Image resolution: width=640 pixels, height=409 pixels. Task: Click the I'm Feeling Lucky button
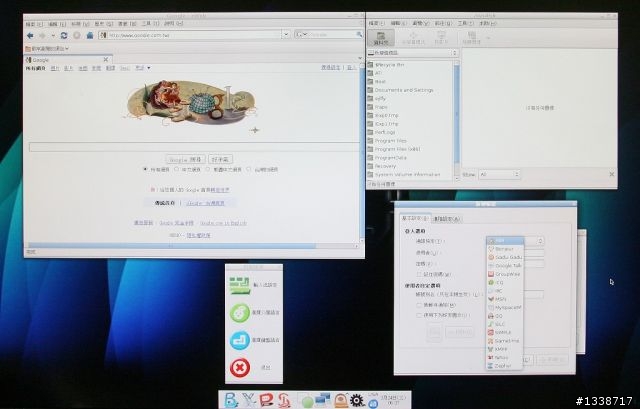click(220, 159)
